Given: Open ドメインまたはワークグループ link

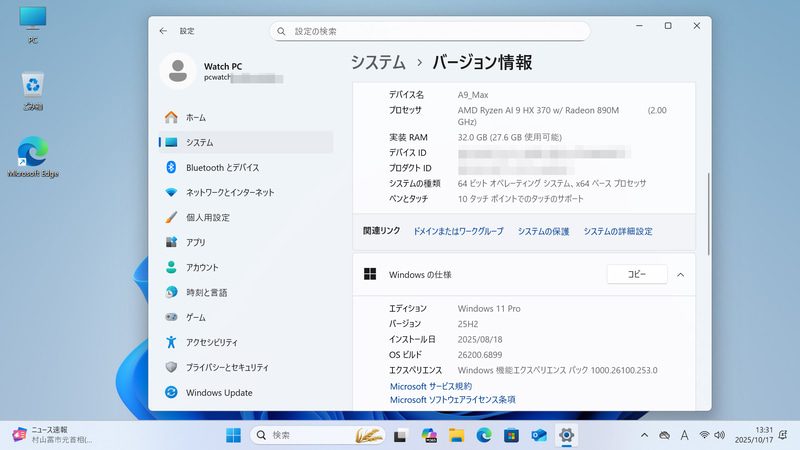Looking at the screenshot, I should (458, 231).
